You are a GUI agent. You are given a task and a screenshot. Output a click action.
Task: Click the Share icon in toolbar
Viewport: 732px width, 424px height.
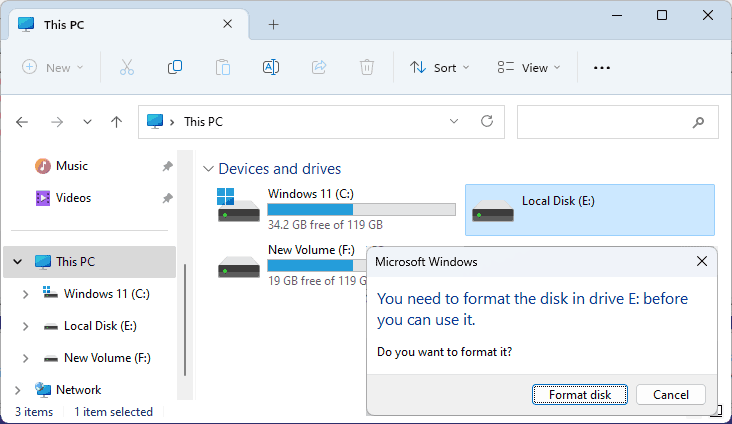pos(319,67)
